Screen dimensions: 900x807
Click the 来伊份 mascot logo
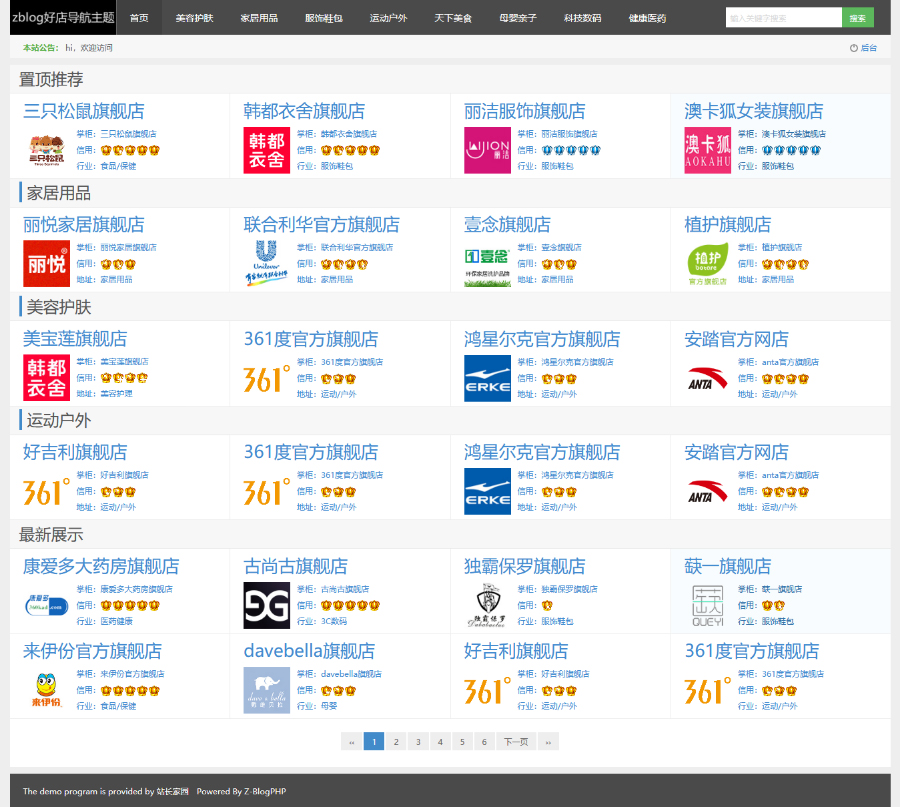[46, 690]
